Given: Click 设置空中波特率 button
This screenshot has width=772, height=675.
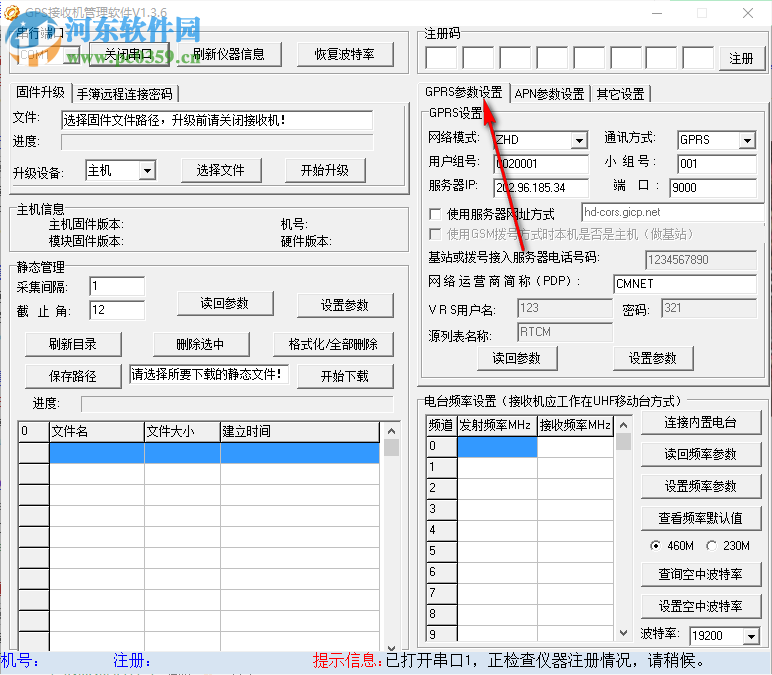Looking at the screenshot, I should click(701, 606).
